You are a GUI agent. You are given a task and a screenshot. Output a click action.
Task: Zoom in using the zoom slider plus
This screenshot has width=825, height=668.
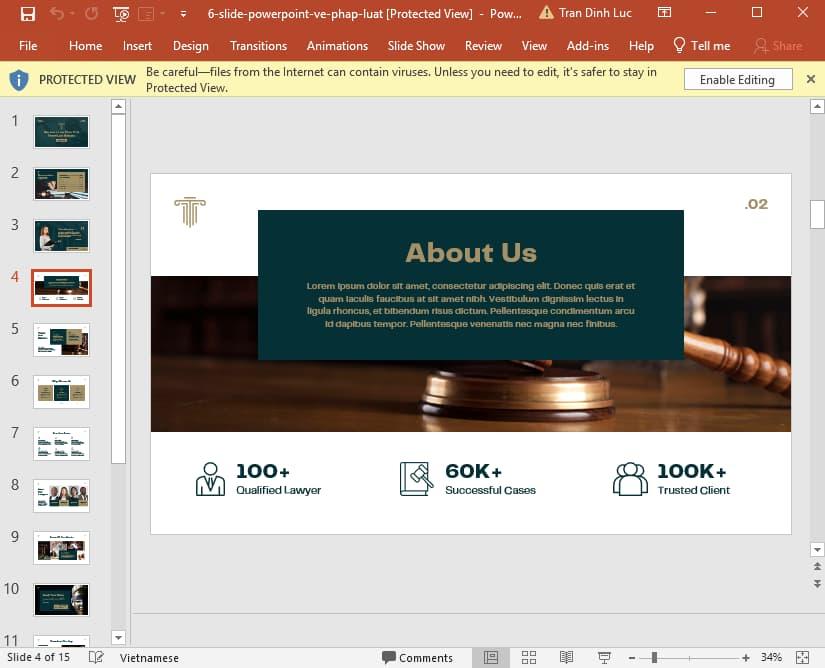tap(746, 658)
